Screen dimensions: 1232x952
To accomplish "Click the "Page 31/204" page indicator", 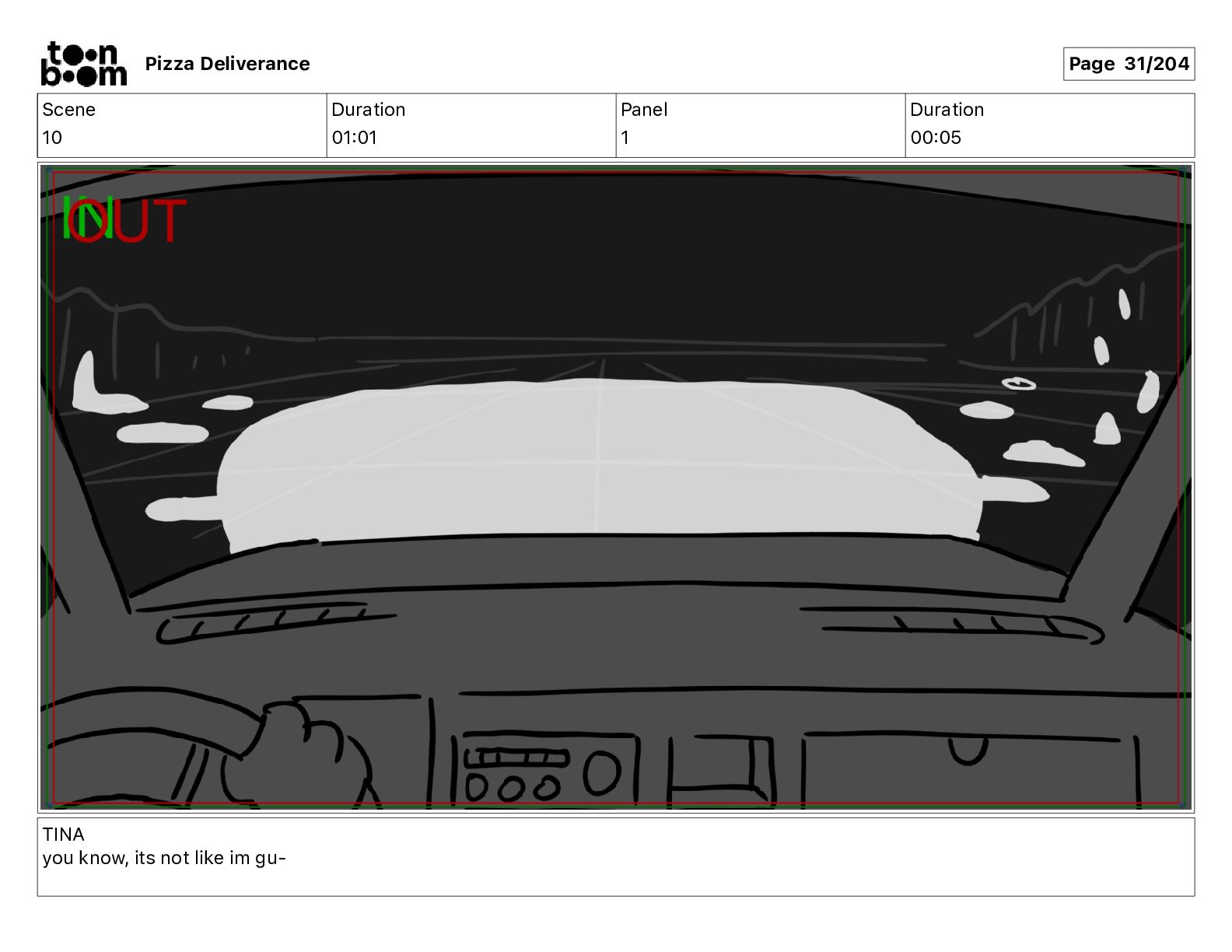I will point(1129,64).
